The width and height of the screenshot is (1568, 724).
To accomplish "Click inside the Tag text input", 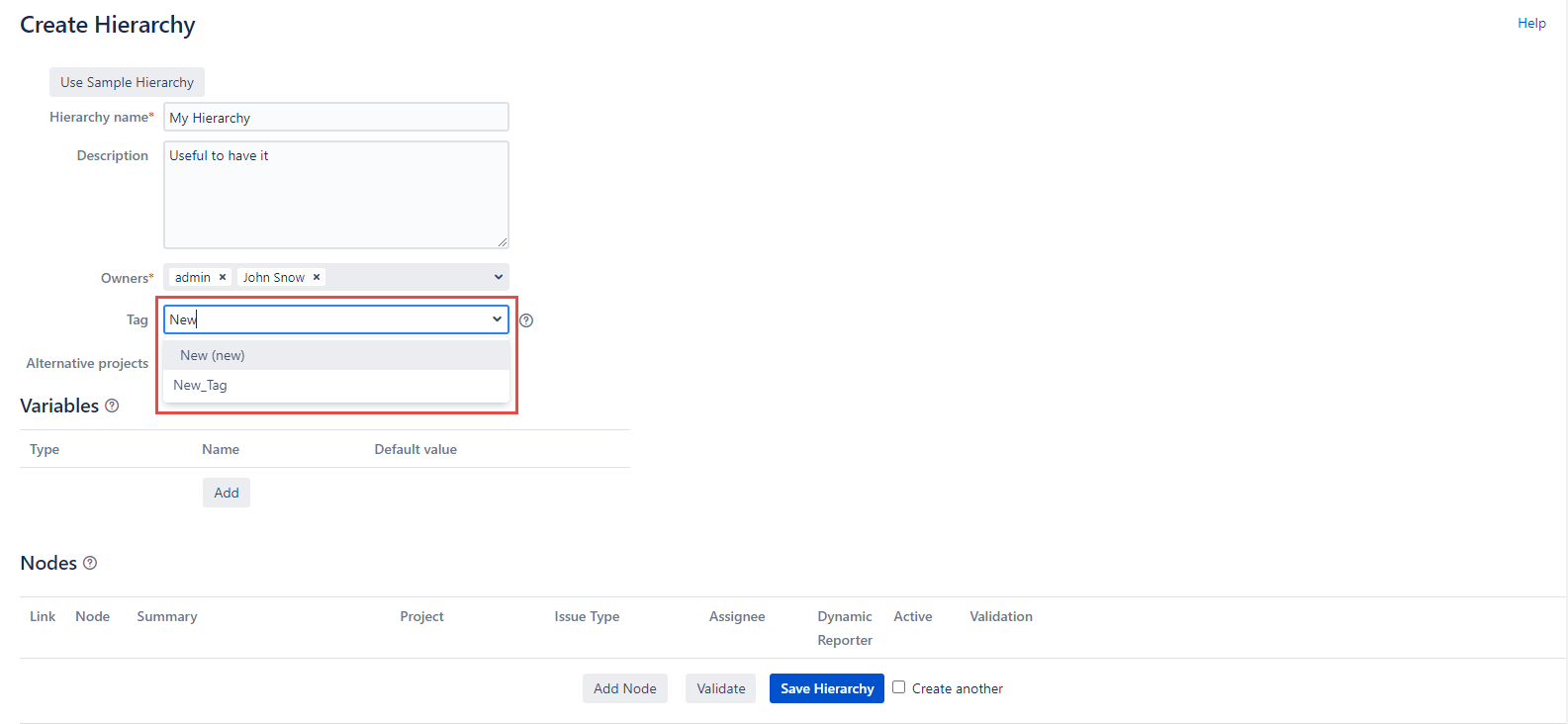I will 326,319.
